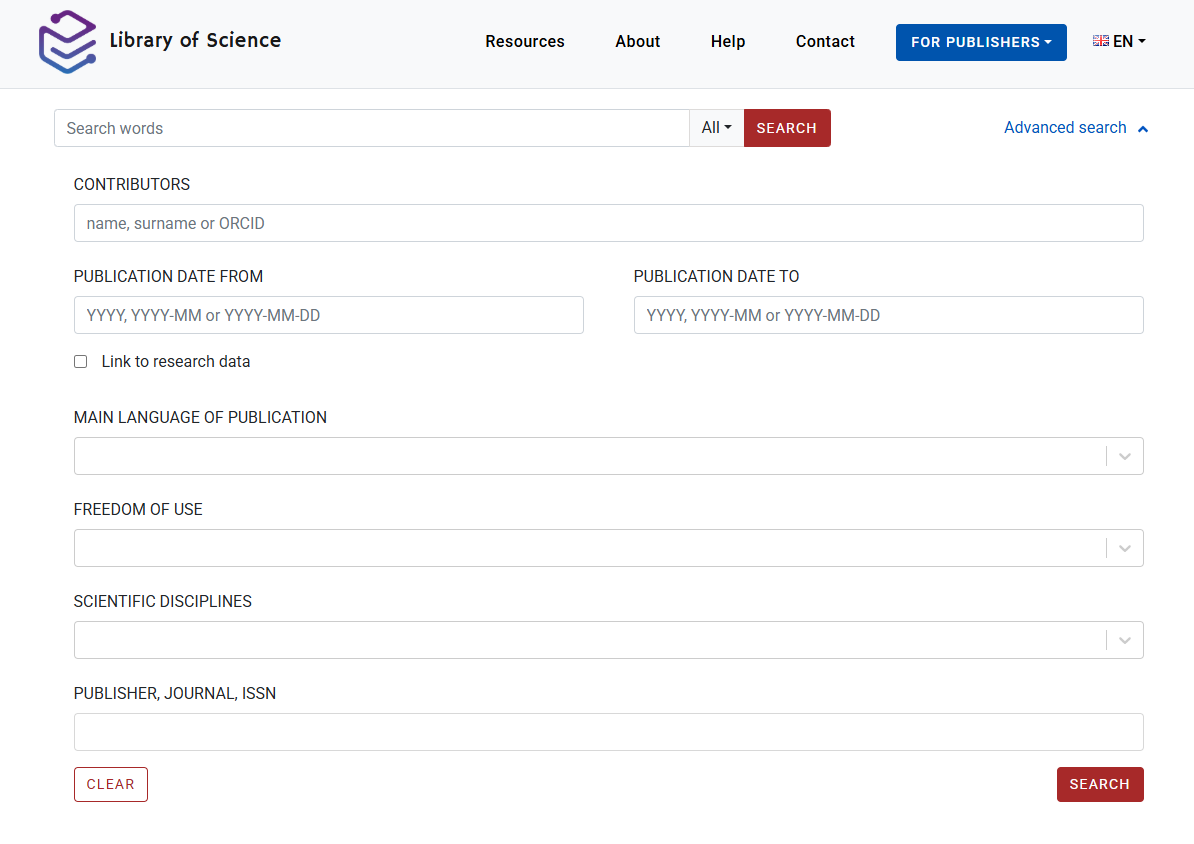Screen dimensions: 1194x844
Task: Select Help in the top navigation
Action: click(728, 42)
